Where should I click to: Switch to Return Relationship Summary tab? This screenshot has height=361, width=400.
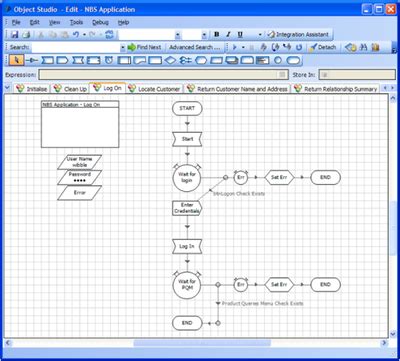pyautogui.click(x=335, y=89)
